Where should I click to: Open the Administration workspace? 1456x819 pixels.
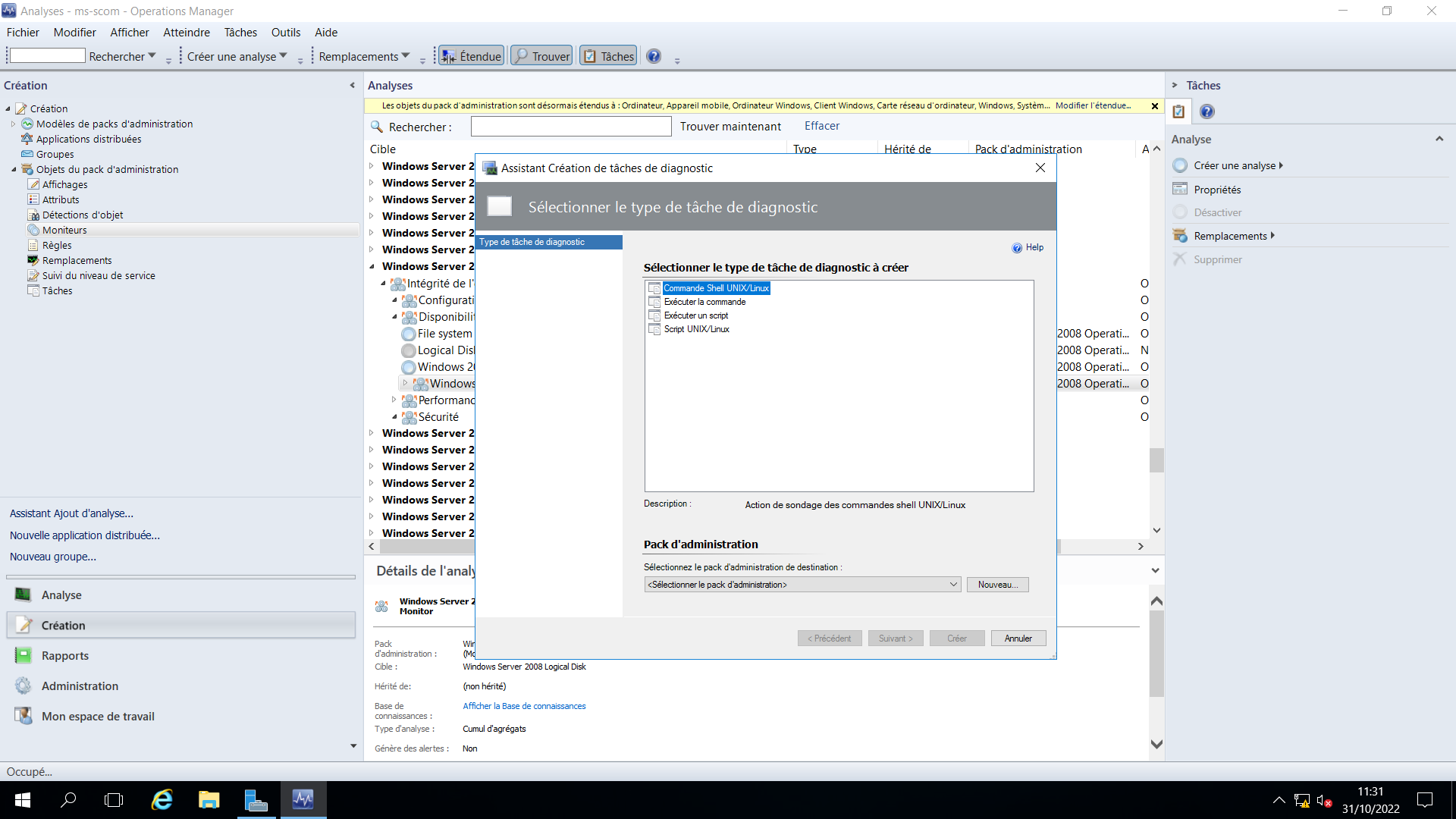pos(78,686)
